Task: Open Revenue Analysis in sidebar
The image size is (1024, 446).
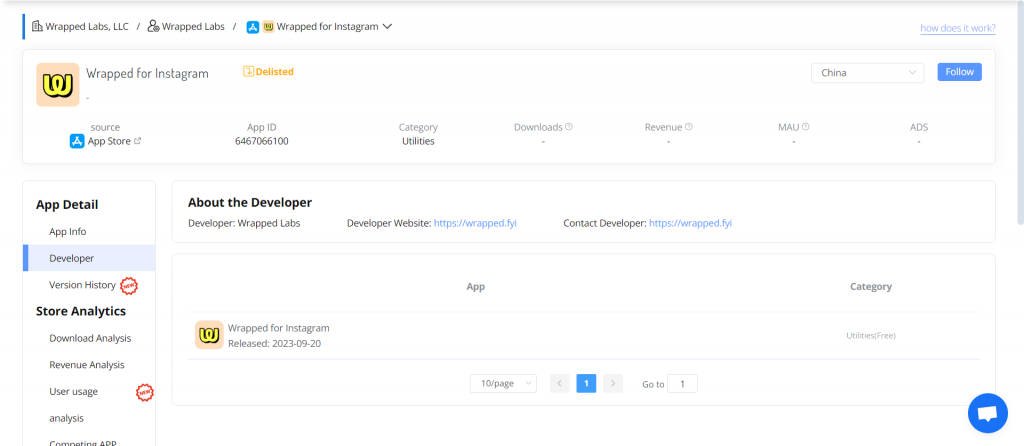Action: (87, 365)
